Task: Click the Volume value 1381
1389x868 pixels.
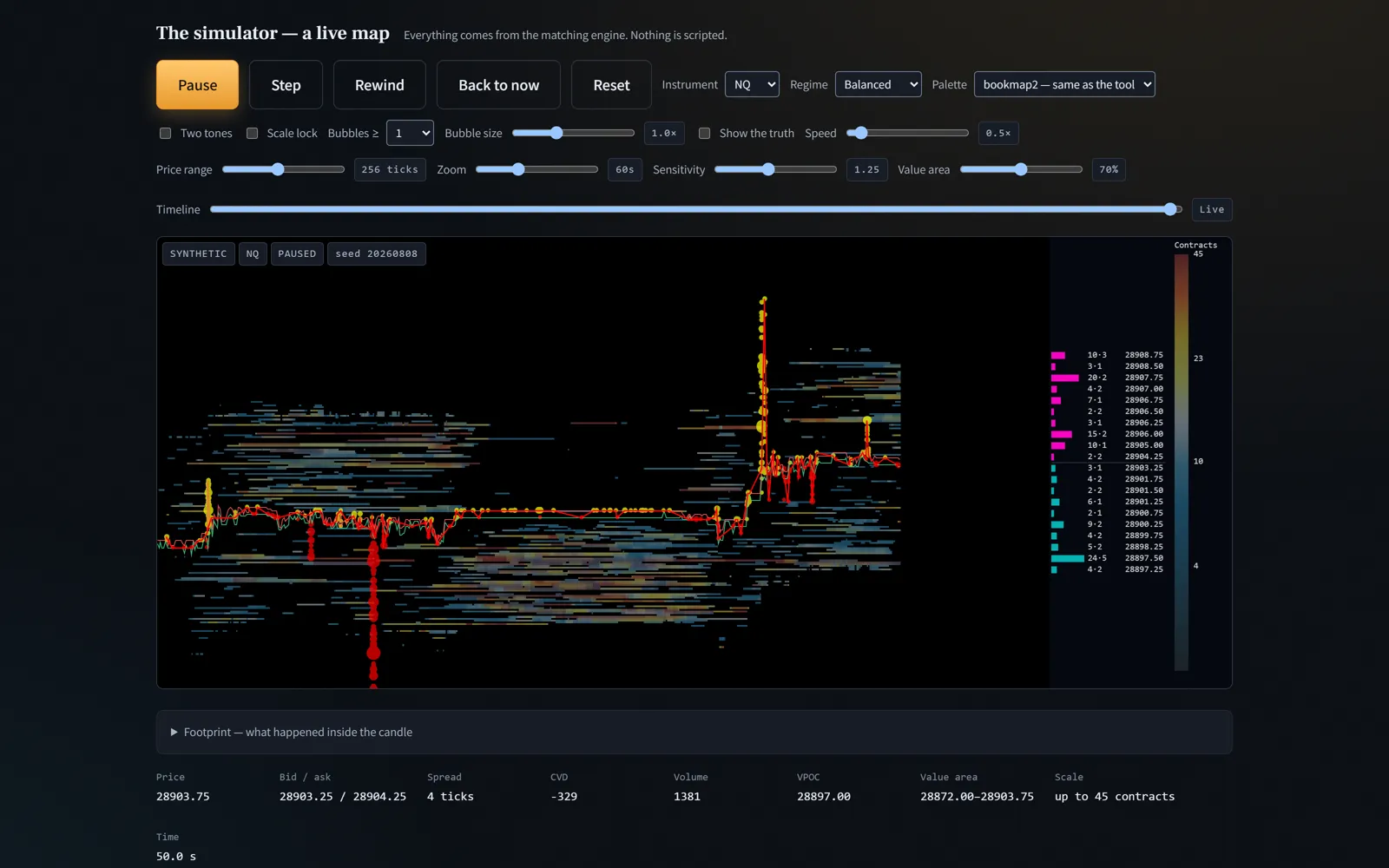Action: [687, 796]
